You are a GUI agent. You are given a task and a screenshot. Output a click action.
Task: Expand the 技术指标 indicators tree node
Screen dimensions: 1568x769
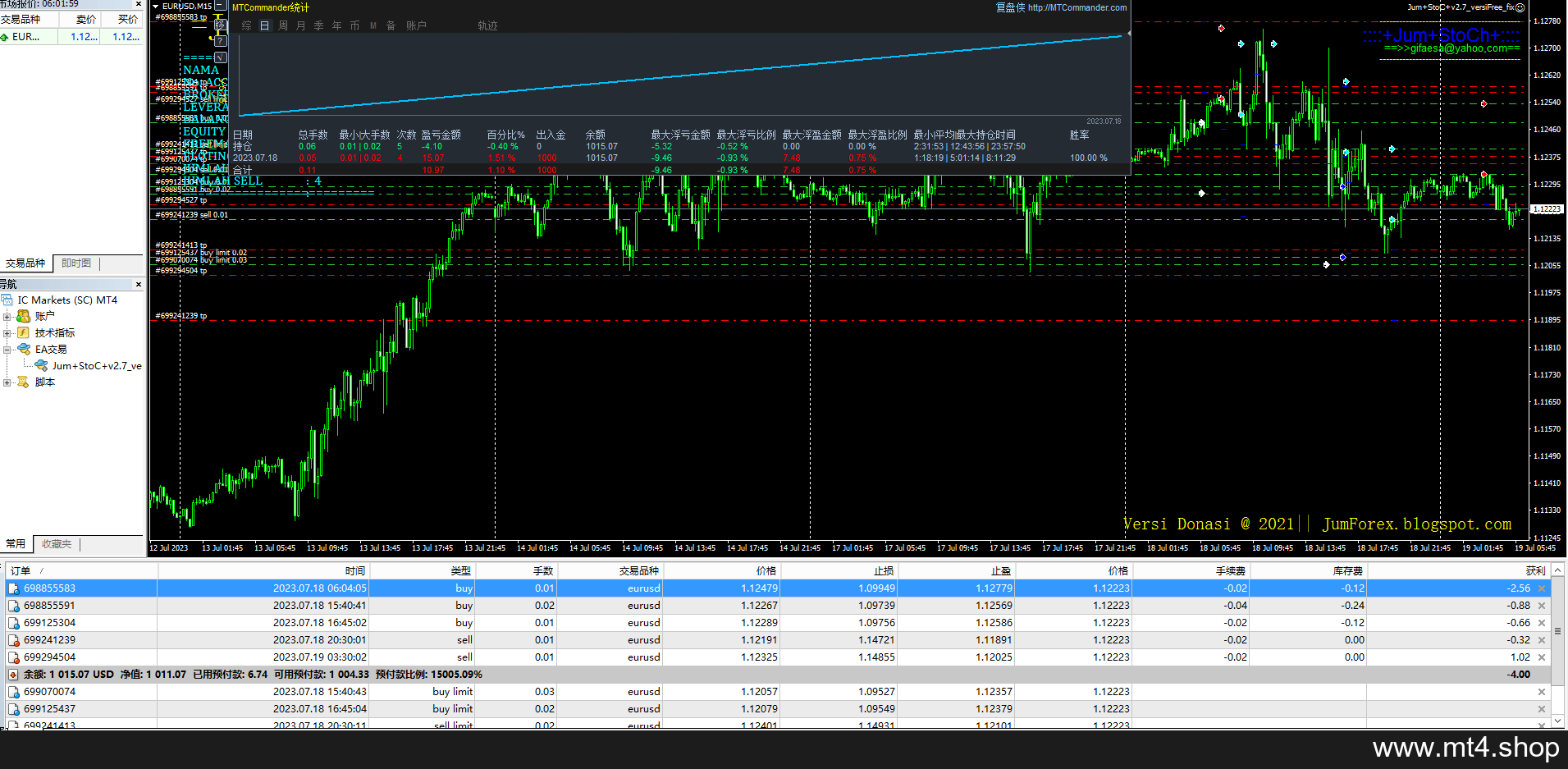tap(7, 333)
